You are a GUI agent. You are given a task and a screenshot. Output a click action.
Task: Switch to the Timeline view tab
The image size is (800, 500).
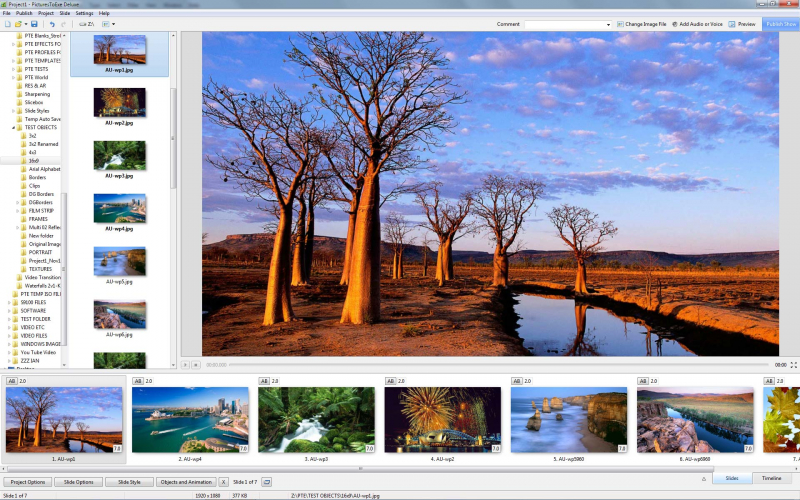(x=771, y=478)
